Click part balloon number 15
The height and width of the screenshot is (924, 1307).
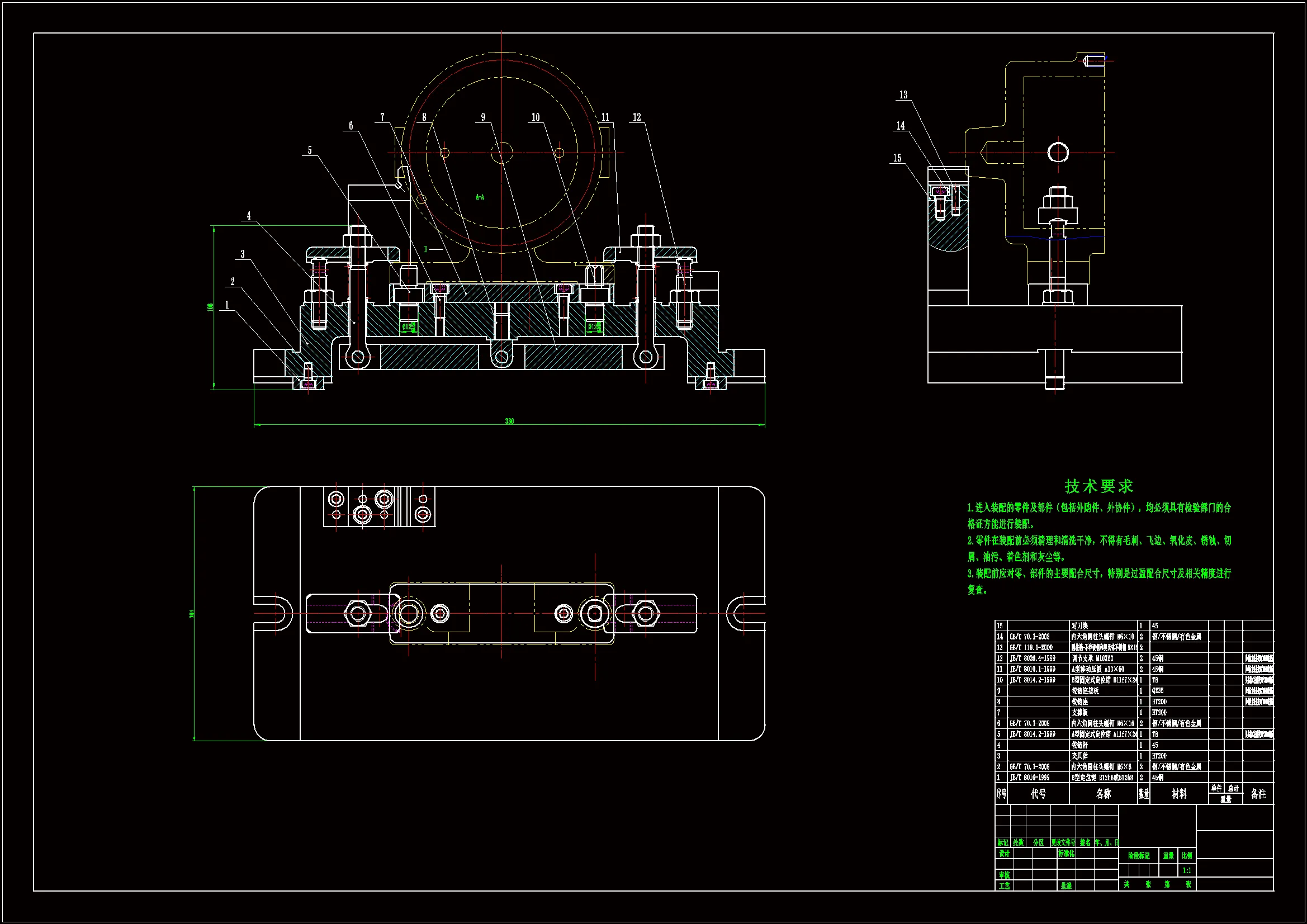pyautogui.click(x=897, y=158)
